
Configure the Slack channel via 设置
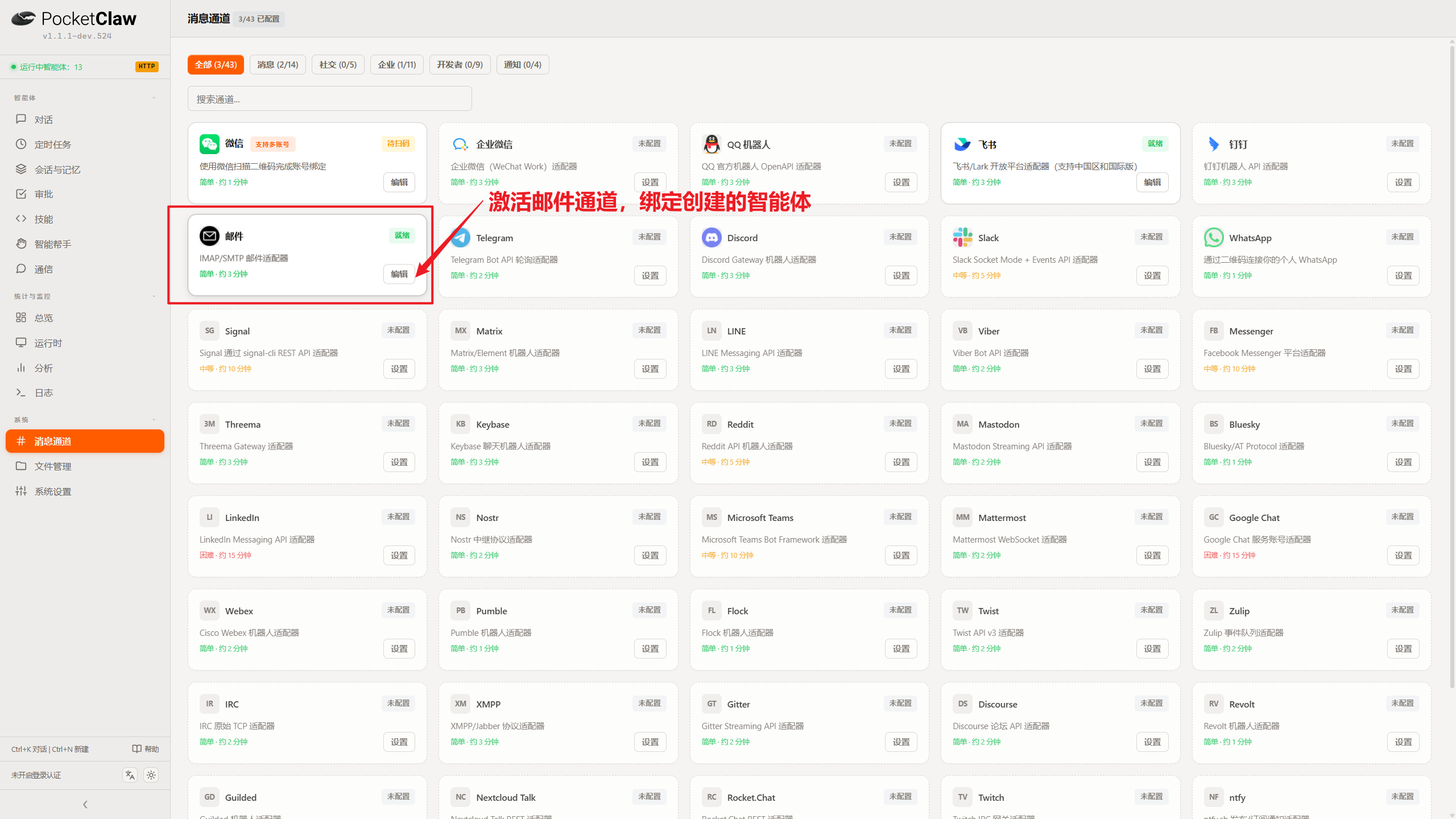(x=1152, y=276)
